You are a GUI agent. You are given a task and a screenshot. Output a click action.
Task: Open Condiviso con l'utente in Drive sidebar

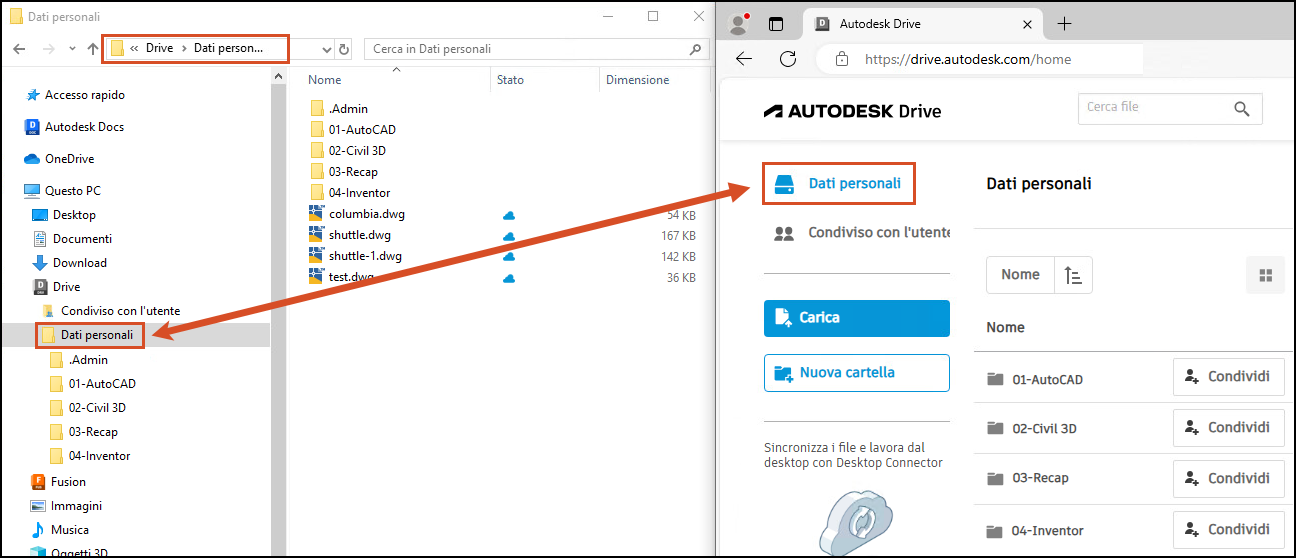pyautogui.click(x=862, y=233)
